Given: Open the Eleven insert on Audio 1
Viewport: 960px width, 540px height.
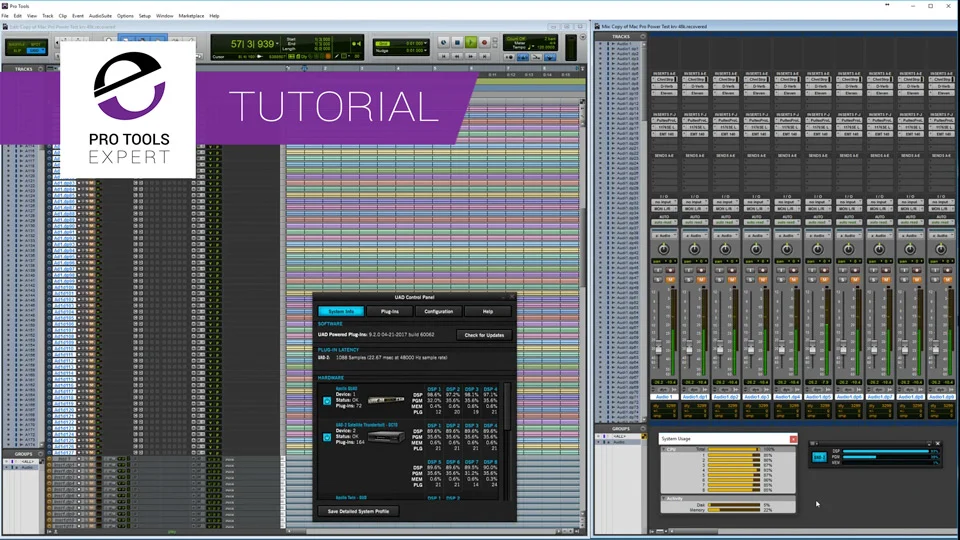Looking at the screenshot, I should coord(663,93).
